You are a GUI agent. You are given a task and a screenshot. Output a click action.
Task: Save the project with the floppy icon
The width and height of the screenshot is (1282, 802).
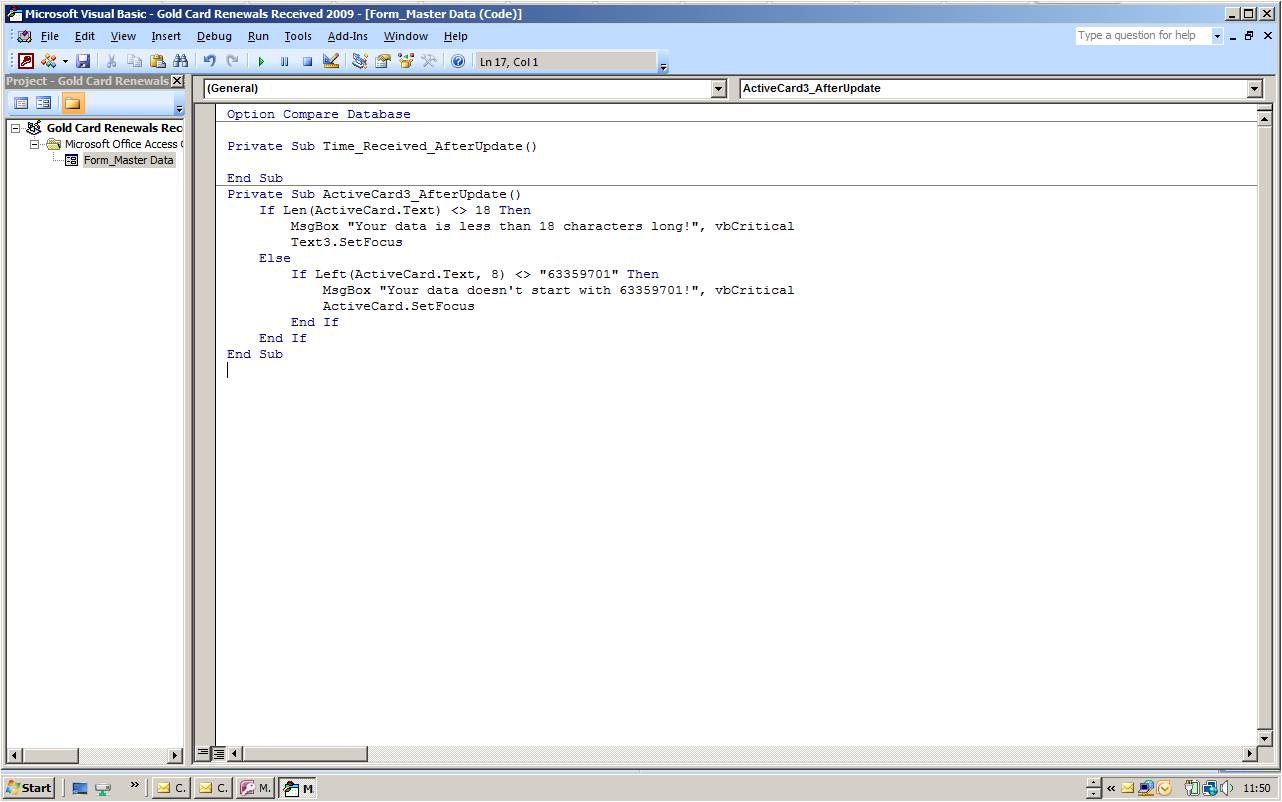[83, 62]
